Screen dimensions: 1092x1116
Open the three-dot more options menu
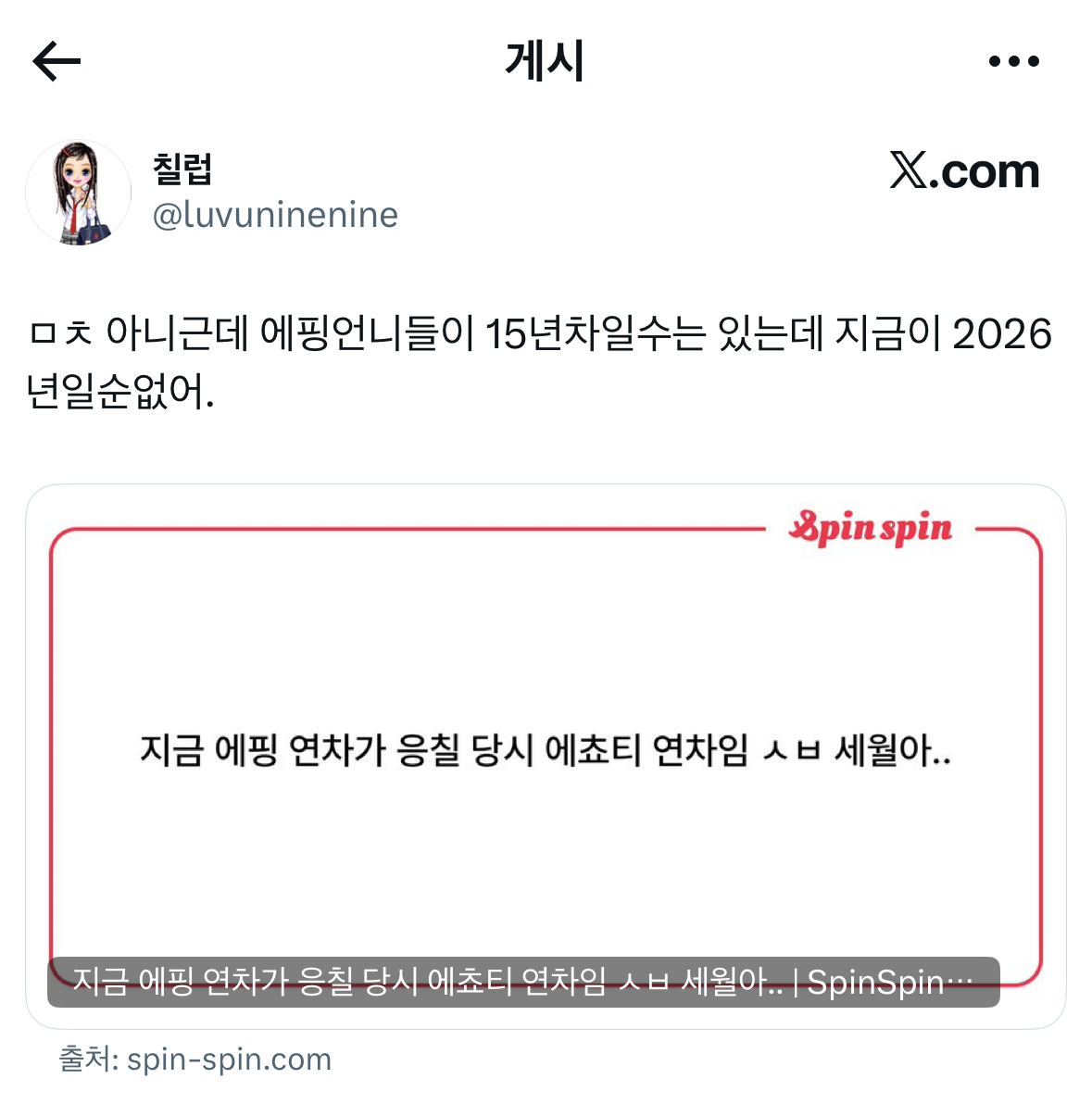[1013, 62]
